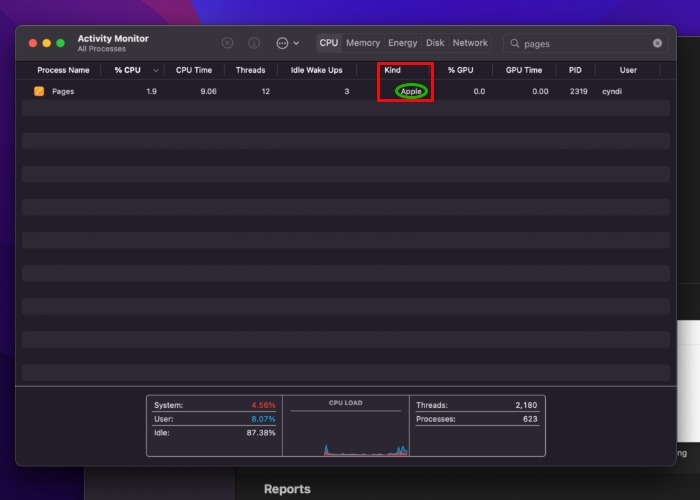The height and width of the screenshot is (500, 700).
Task: Clear the search field text
Action: [657, 43]
